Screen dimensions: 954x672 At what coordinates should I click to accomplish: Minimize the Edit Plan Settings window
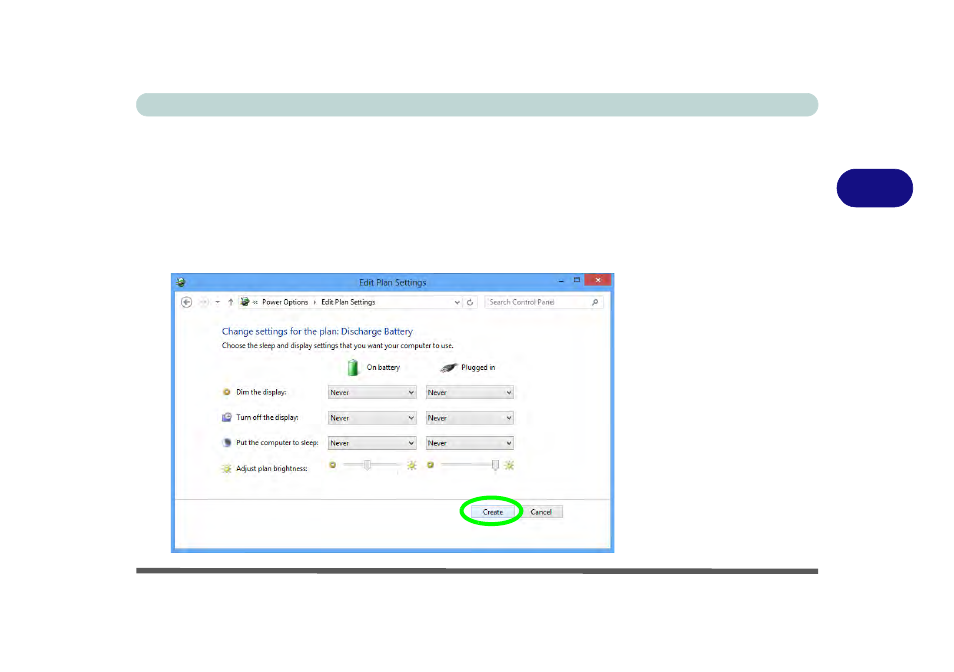(x=561, y=281)
